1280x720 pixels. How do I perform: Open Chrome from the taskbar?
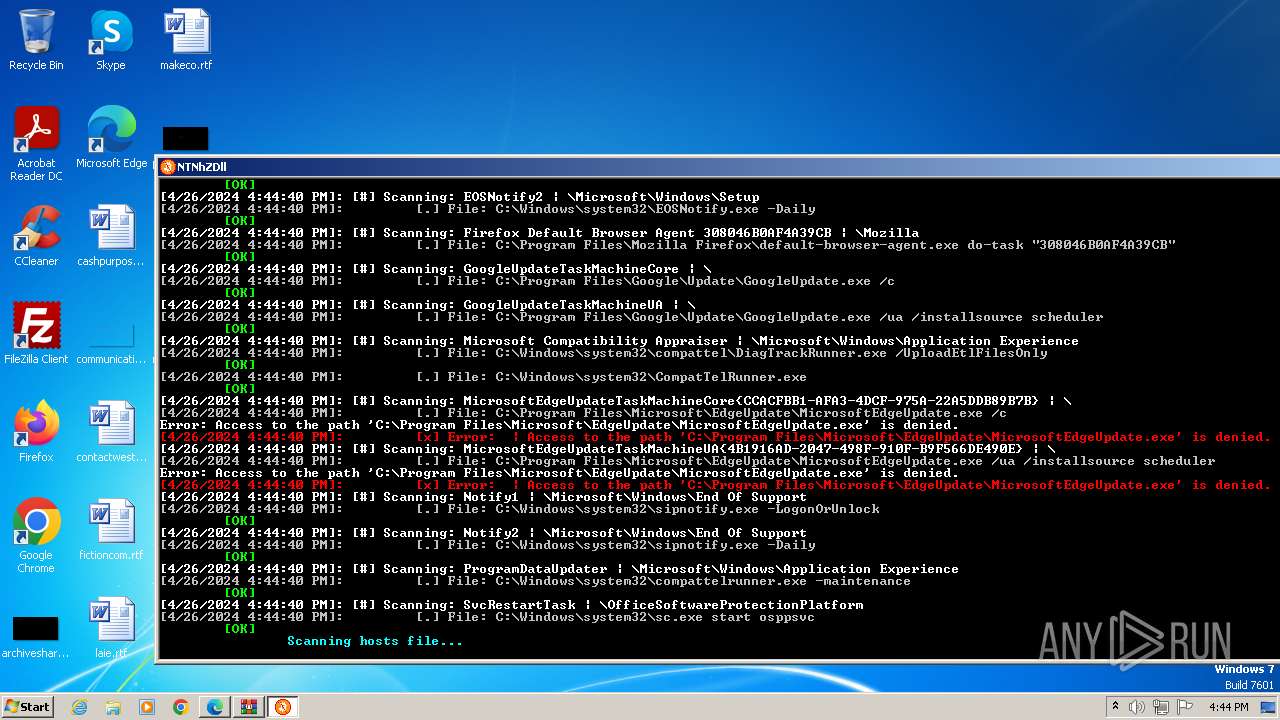click(181, 707)
